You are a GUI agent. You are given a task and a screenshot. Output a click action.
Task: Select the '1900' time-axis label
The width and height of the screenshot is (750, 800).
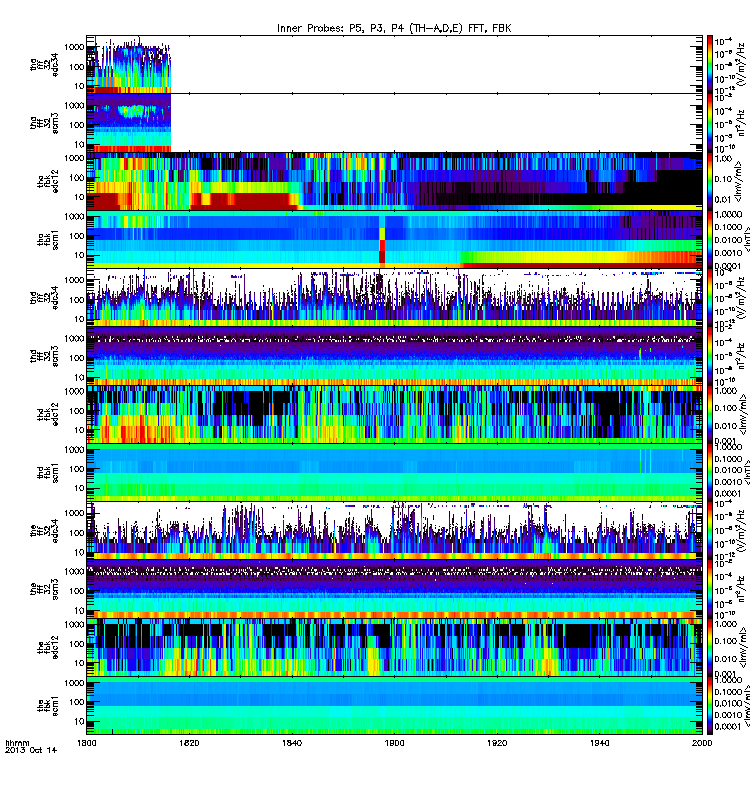(x=394, y=743)
